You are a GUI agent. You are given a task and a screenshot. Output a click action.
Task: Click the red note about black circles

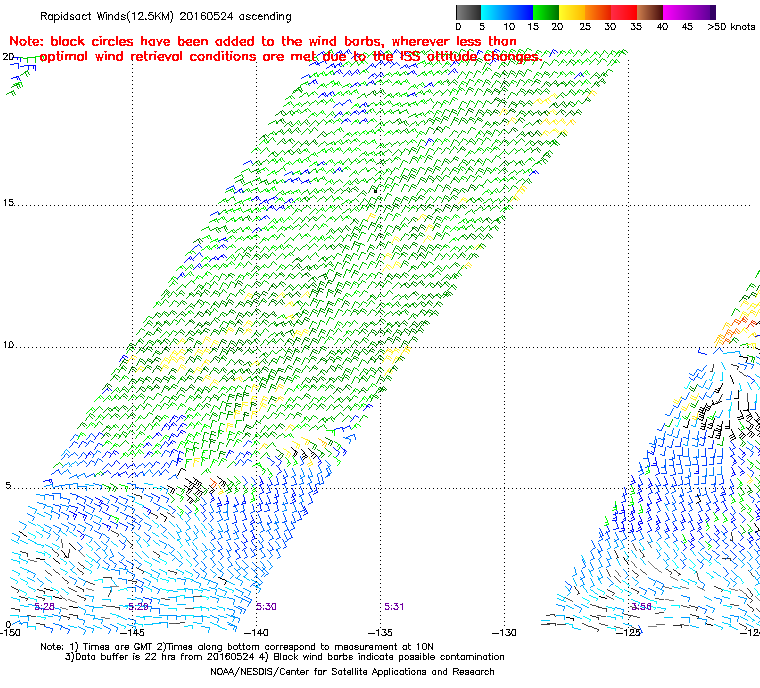[x=274, y=49]
